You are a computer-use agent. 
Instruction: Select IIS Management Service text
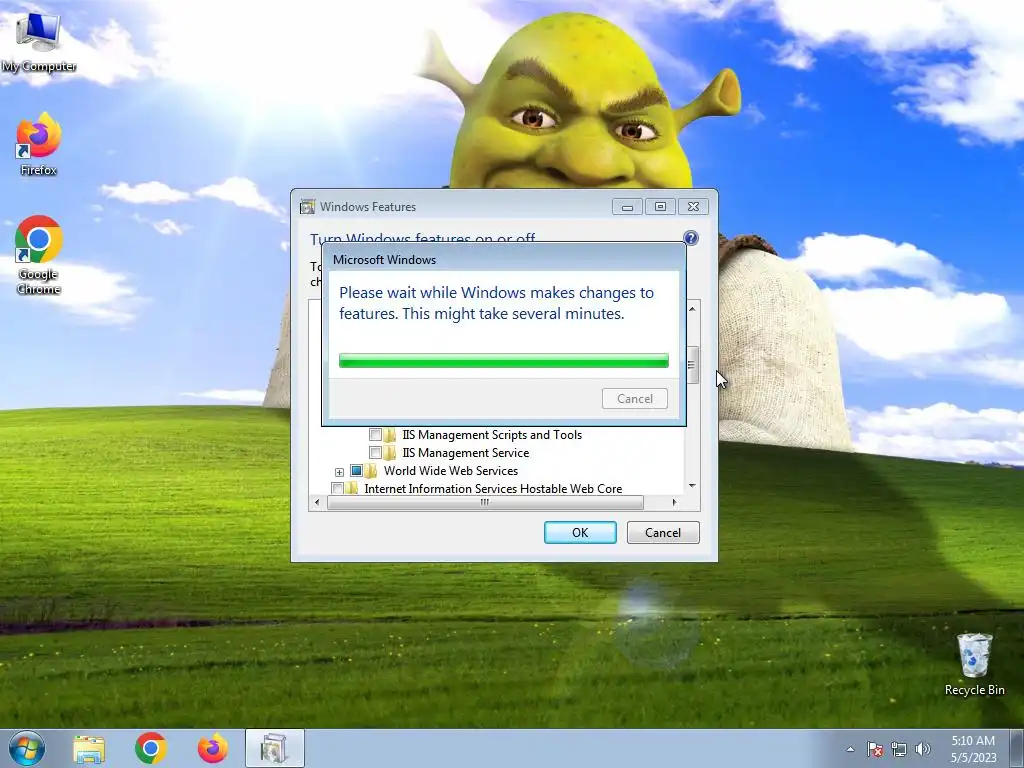tap(466, 452)
